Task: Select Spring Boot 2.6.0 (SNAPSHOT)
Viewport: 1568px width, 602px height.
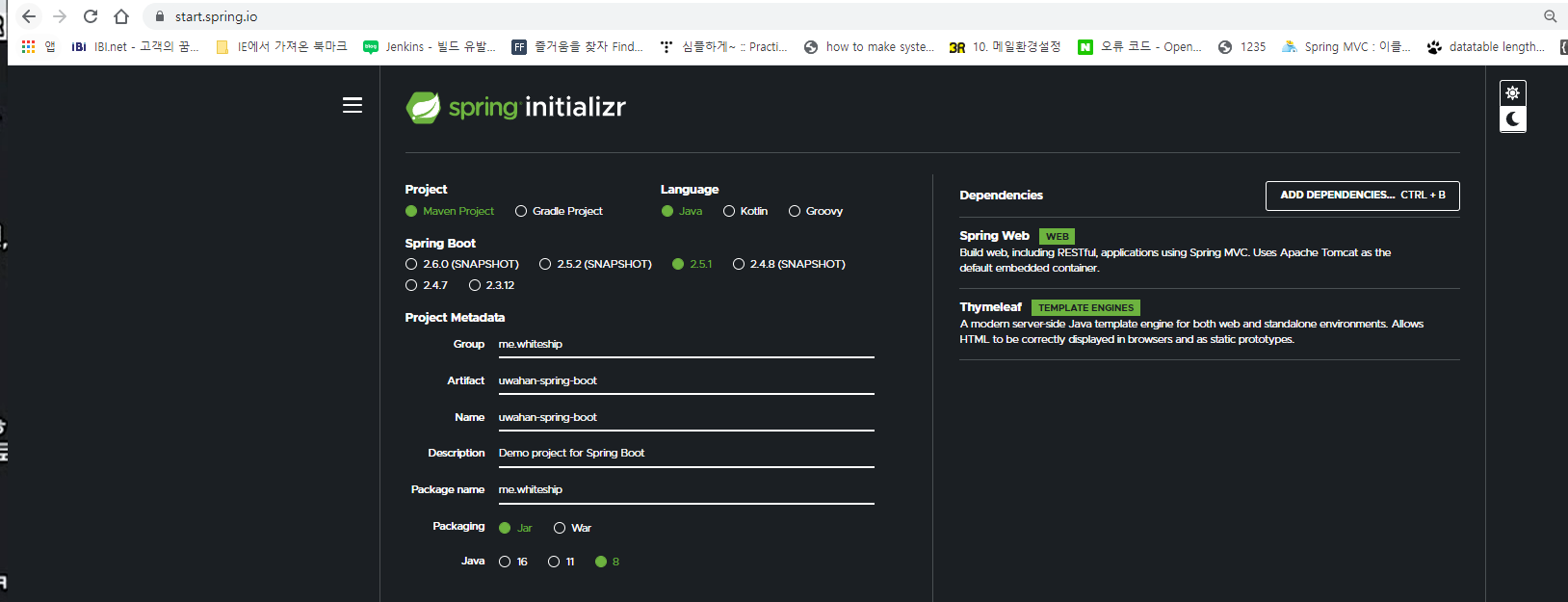Action: (x=411, y=264)
